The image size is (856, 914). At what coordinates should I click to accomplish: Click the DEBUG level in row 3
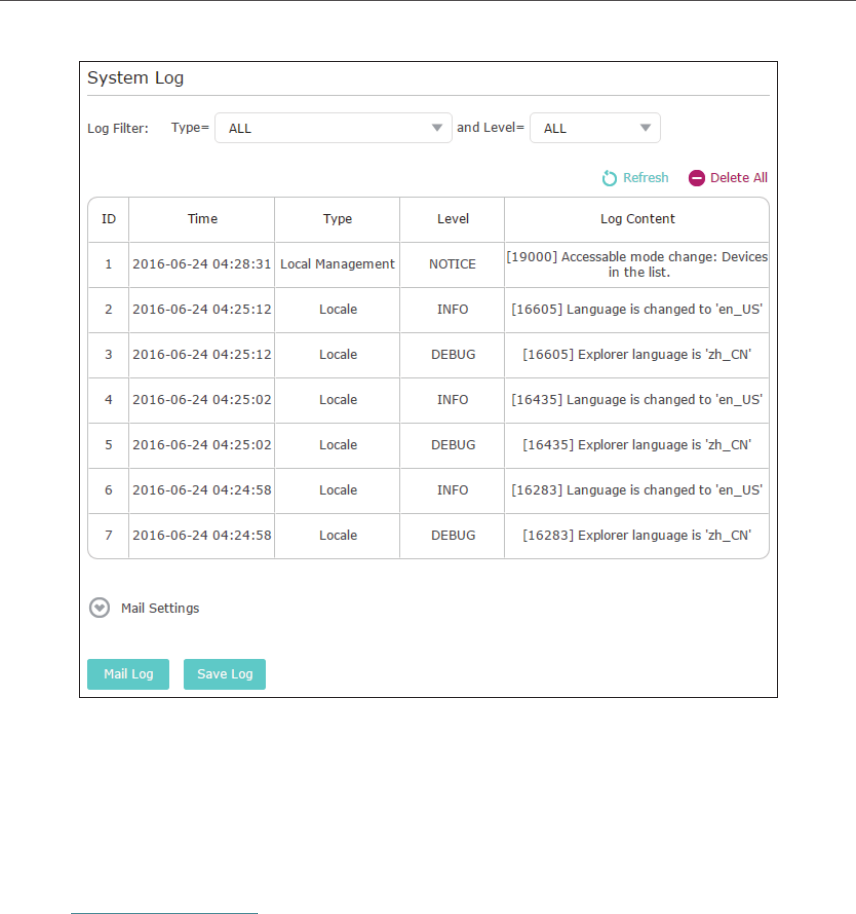coord(453,354)
